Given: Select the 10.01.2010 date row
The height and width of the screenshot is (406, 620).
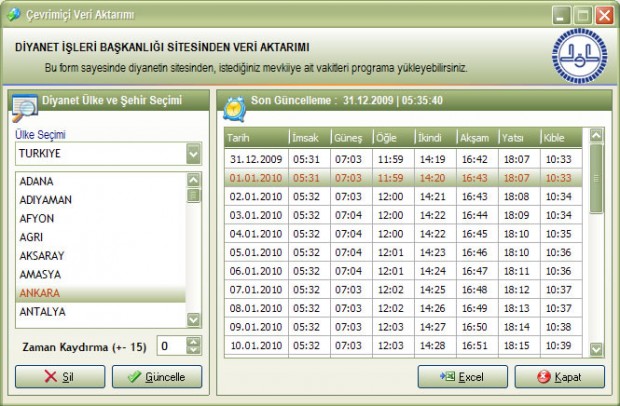Looking at the screenshot, I should [403, 345].
